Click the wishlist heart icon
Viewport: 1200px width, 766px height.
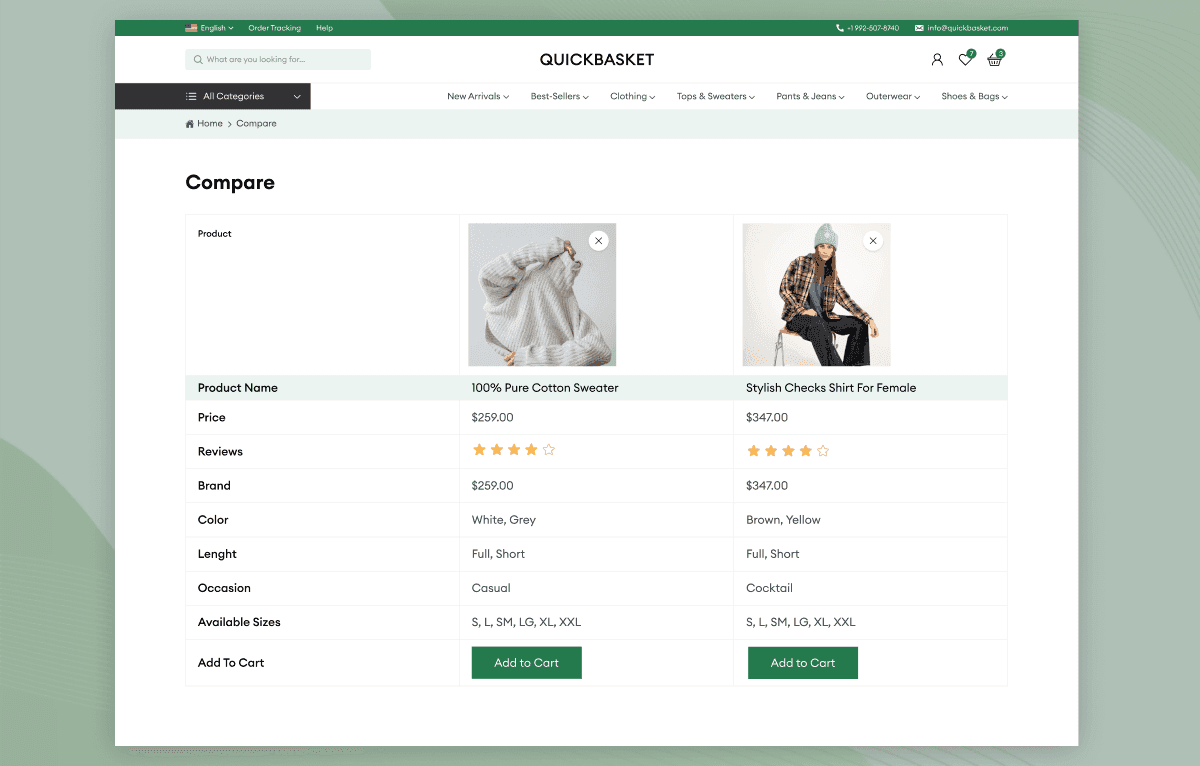(964, 60)
